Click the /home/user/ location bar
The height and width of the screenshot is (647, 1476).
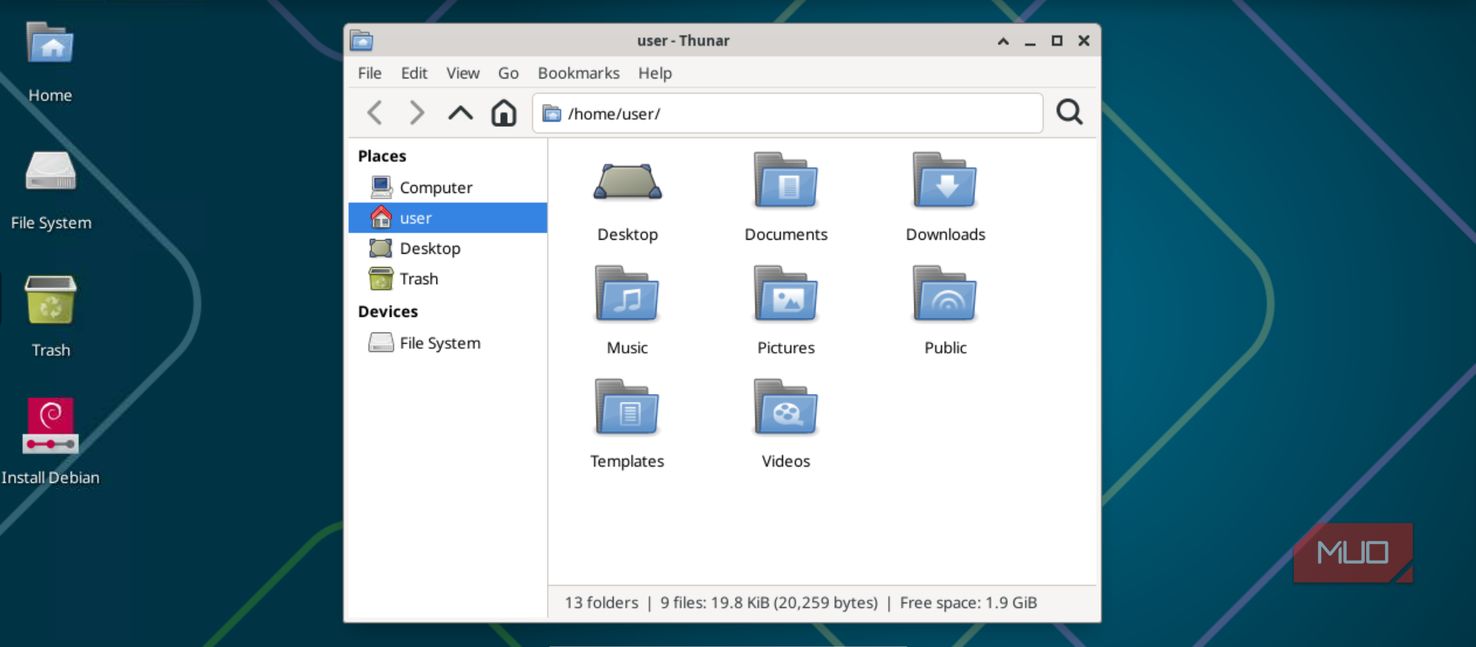tap(788, 113)
